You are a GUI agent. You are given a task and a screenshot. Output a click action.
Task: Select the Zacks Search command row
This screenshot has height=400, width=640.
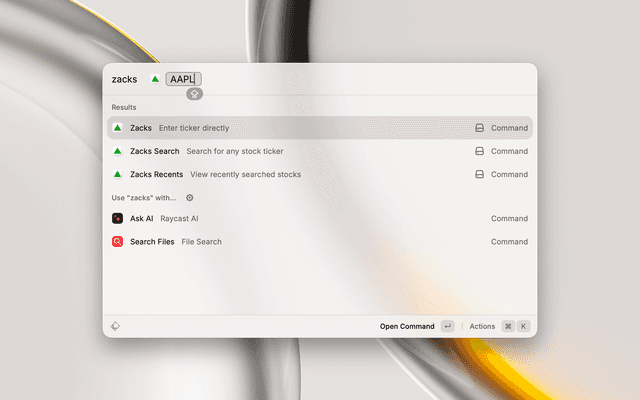click(319, 151)
